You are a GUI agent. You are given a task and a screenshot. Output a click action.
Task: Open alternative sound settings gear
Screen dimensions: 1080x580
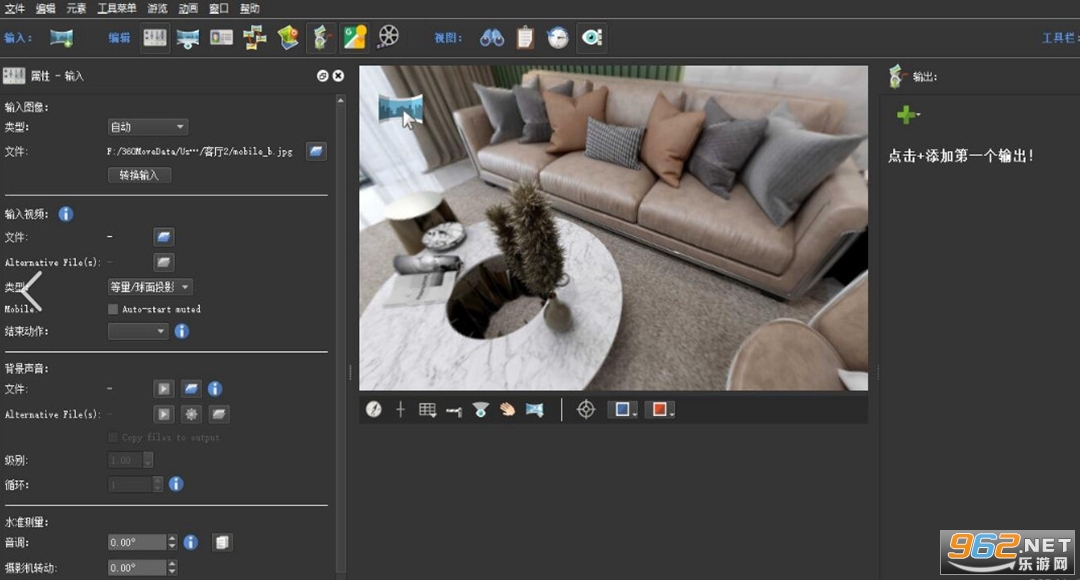coord(191,414)
